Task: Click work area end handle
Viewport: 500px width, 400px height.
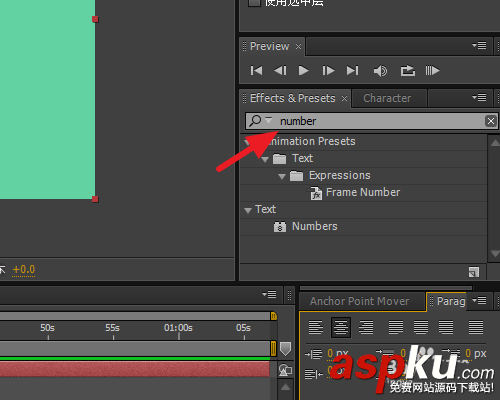Action: (273, 349)
